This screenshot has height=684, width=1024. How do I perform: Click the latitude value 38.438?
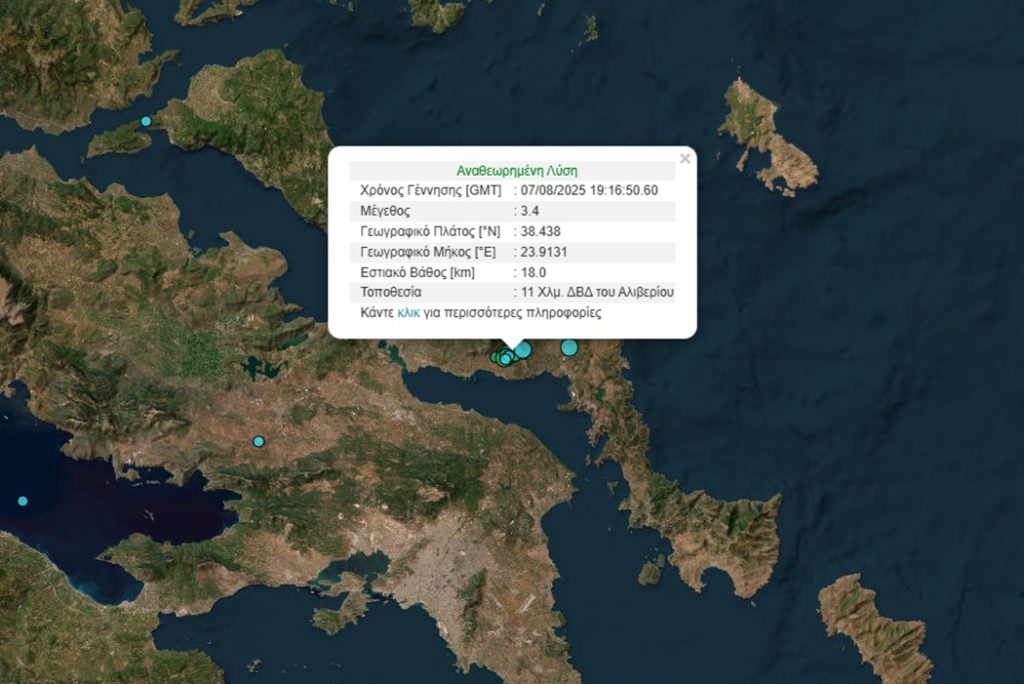542,231
